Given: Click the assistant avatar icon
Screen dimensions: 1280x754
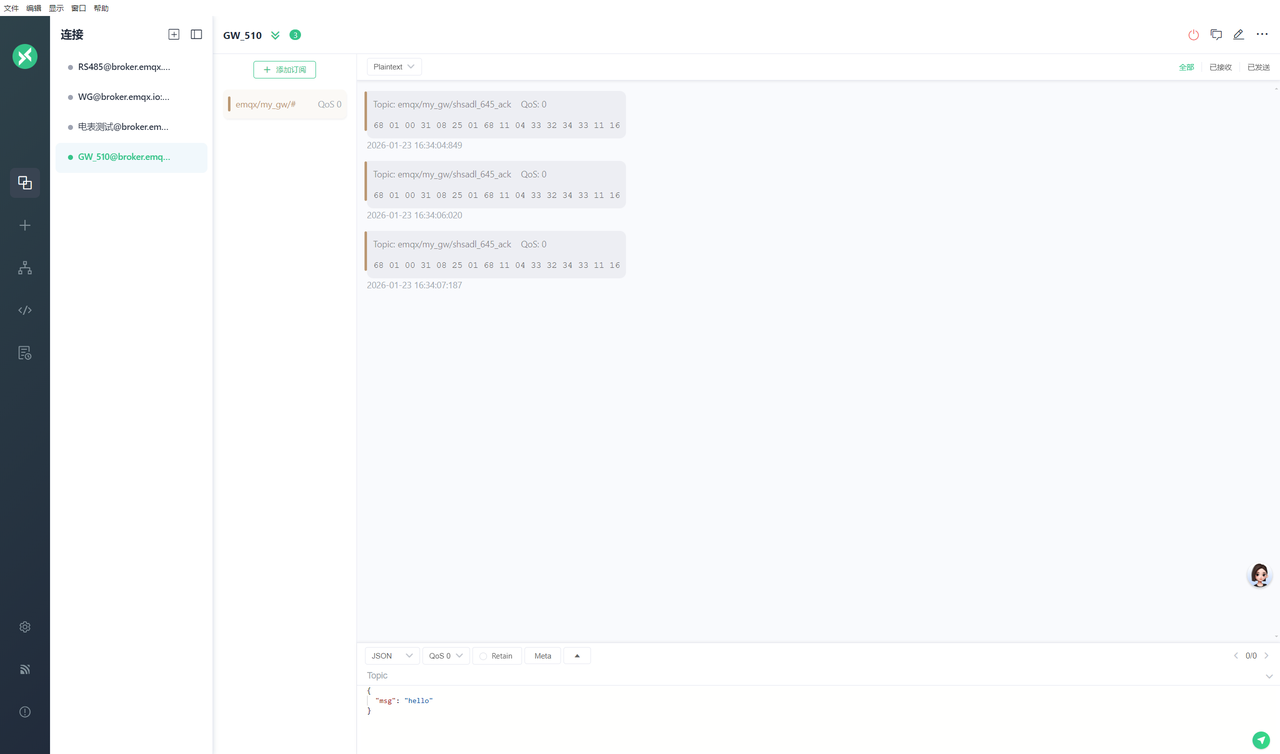Looking at the screenshot, I should [x=1260, y=575].
